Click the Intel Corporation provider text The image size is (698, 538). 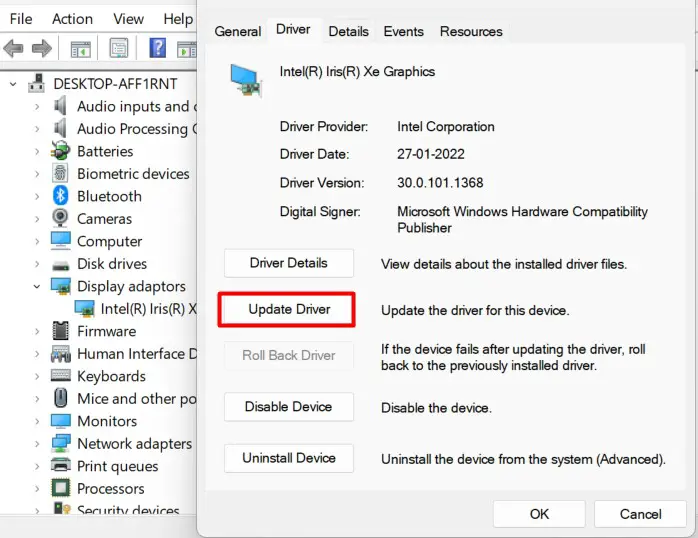coord(446,126)
